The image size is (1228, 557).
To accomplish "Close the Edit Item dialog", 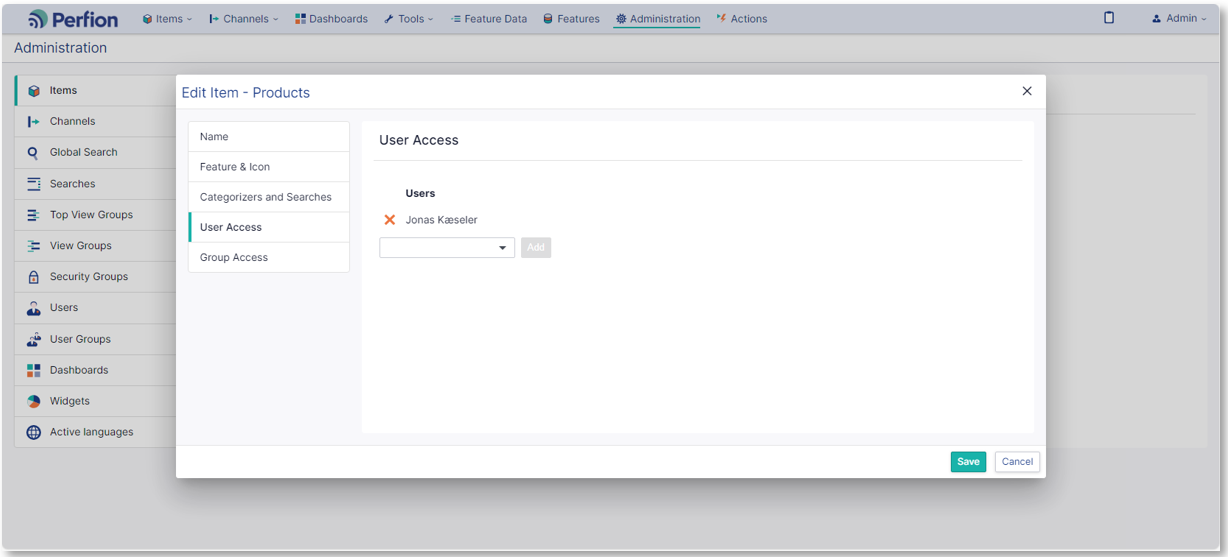I will (x=1027, y=91).
